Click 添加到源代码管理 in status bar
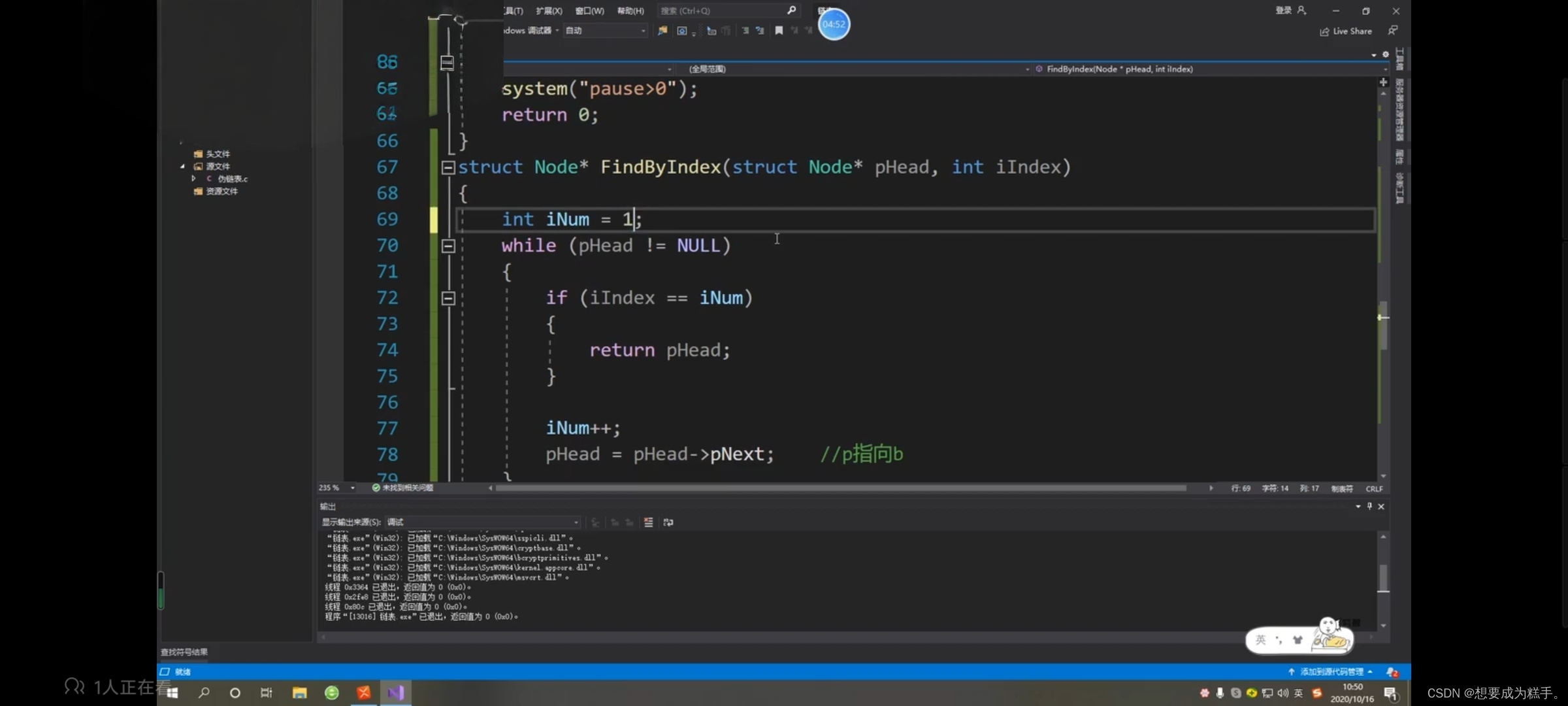The height and width of the screenshot is (706, 1568). click(1330, 672)
